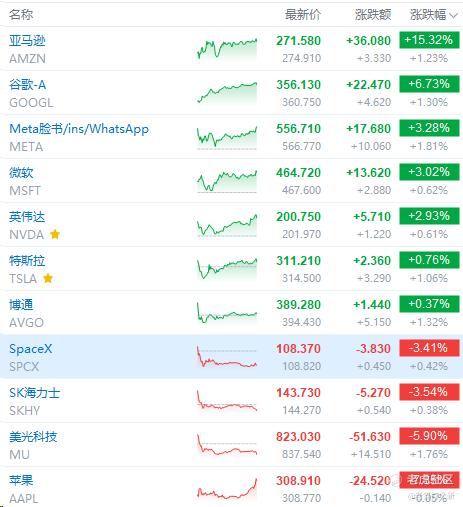Toggle the favorite star next to TSLA
463x507 pixels.
pyautogui.click(x=48, y=278)
